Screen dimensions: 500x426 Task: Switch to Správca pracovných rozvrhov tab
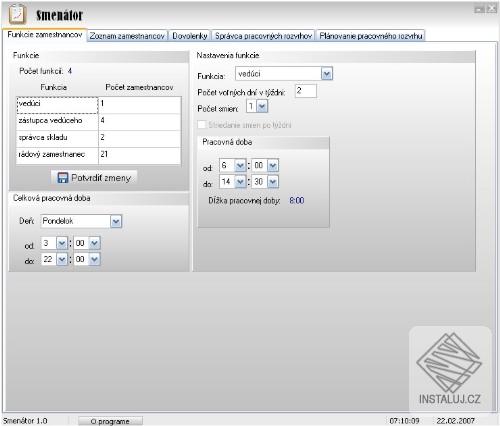[x=263, y=36]
